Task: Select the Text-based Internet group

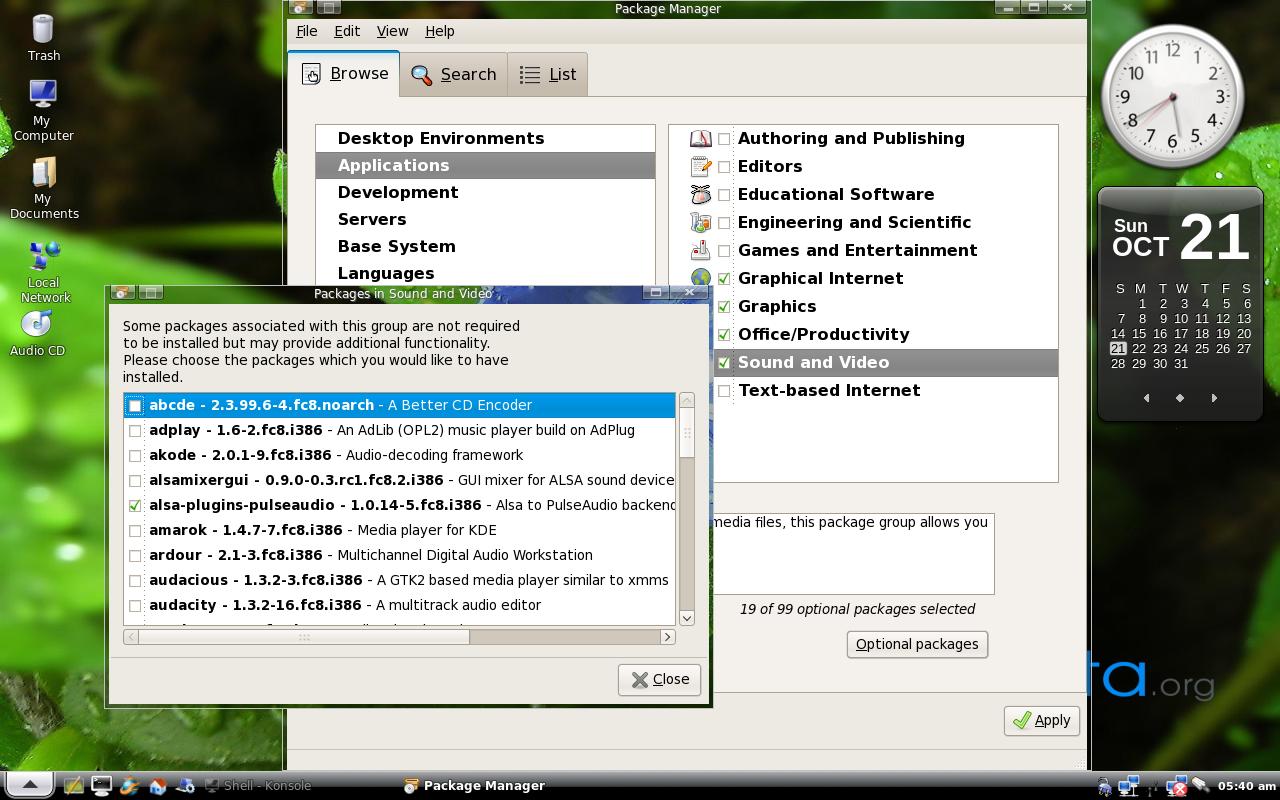Action: (829, 391)
